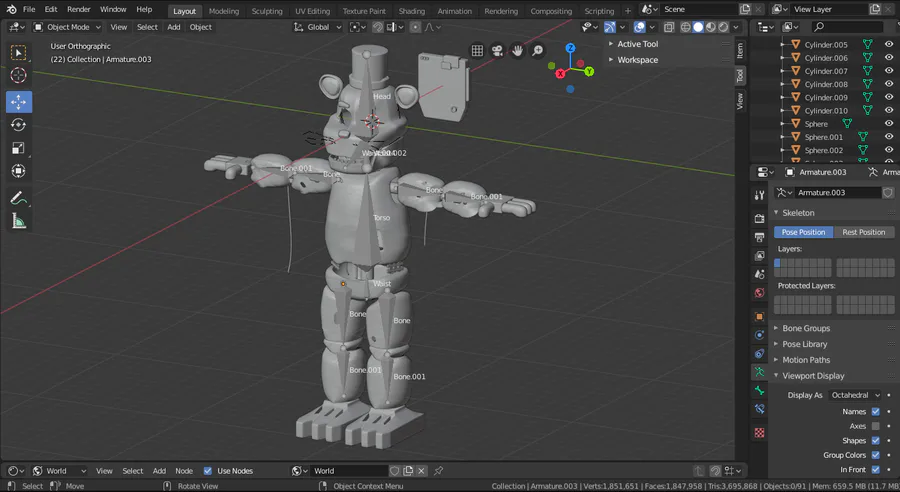The image size is (900, 492).
Task: Switch to the Animation workspace tab
Action: [454, 11]
